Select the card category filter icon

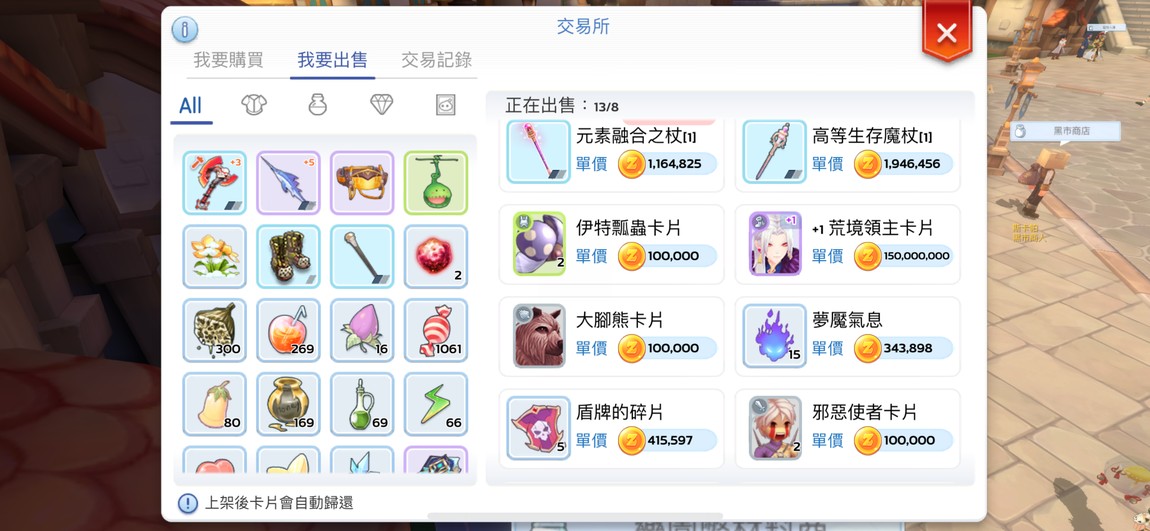445,105
